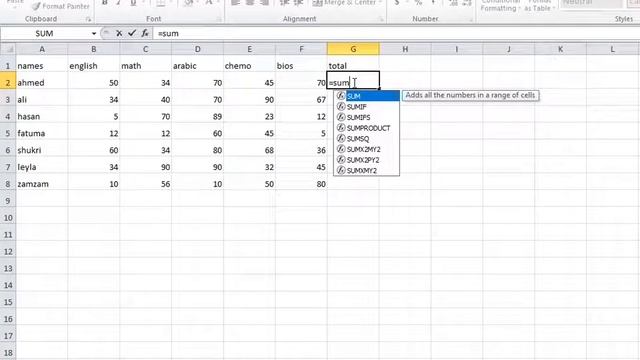The height and width of the screenshot is (360, 640).
Task: Select row 1 header
Action: point(8,66)
